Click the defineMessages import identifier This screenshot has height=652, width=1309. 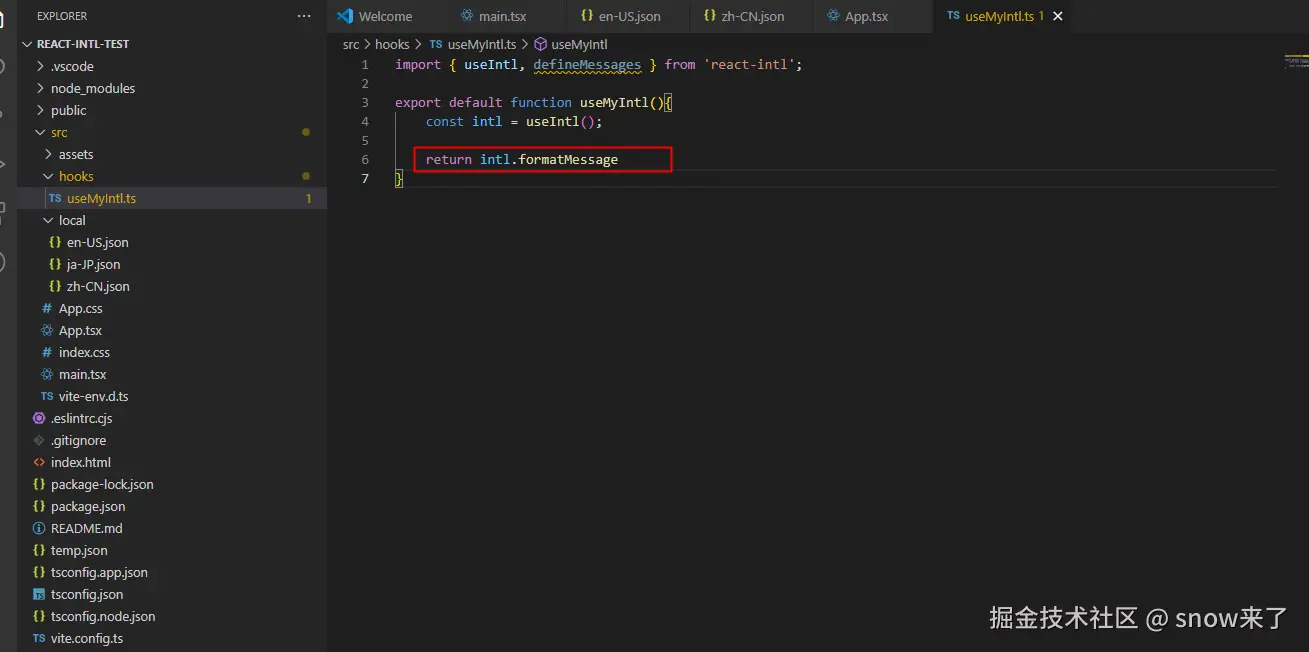pyautogui.click(x=587, y=64)
